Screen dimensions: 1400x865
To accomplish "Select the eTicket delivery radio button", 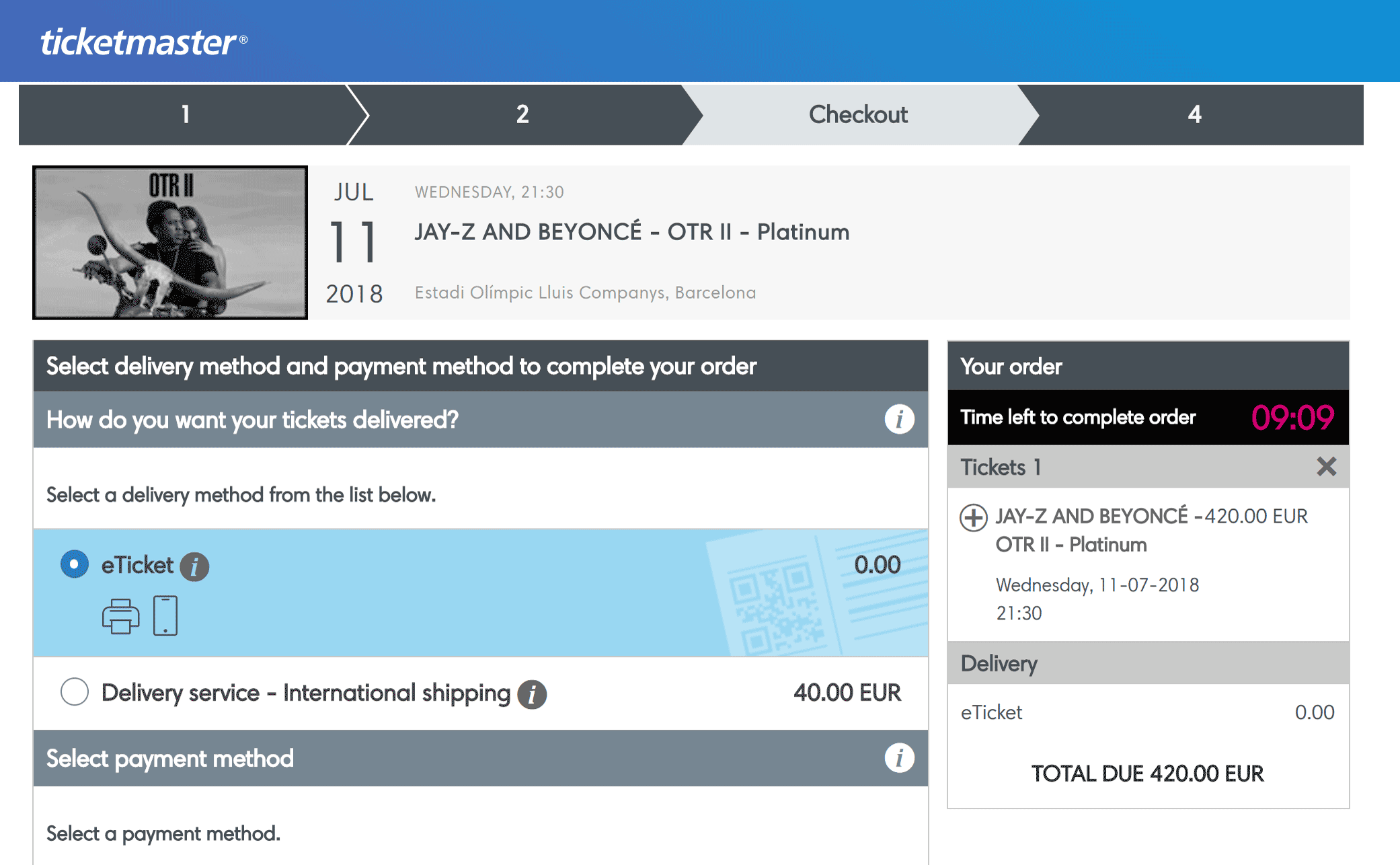I will point(75,564).
